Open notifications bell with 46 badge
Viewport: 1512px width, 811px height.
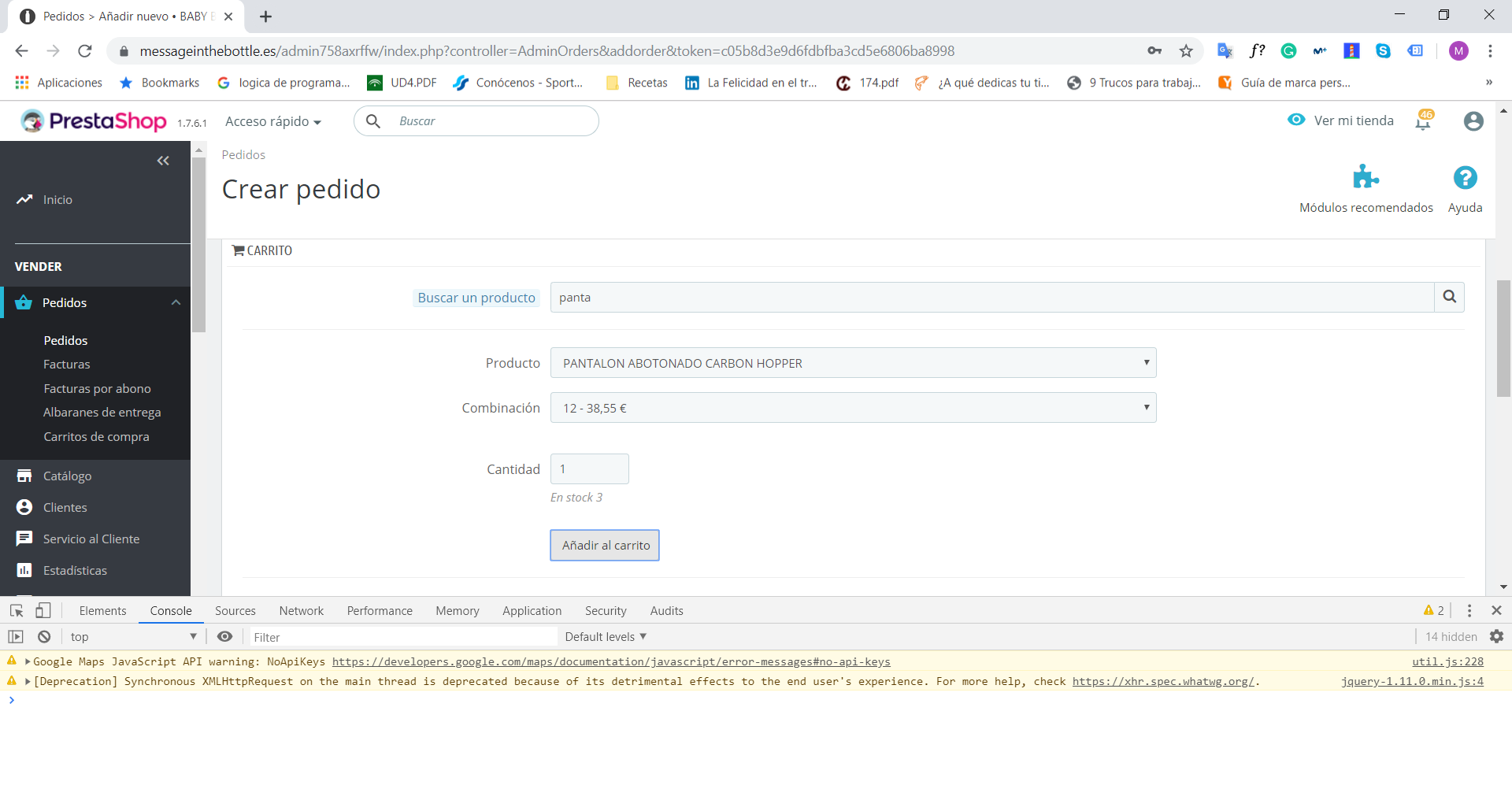[1423, 120]
